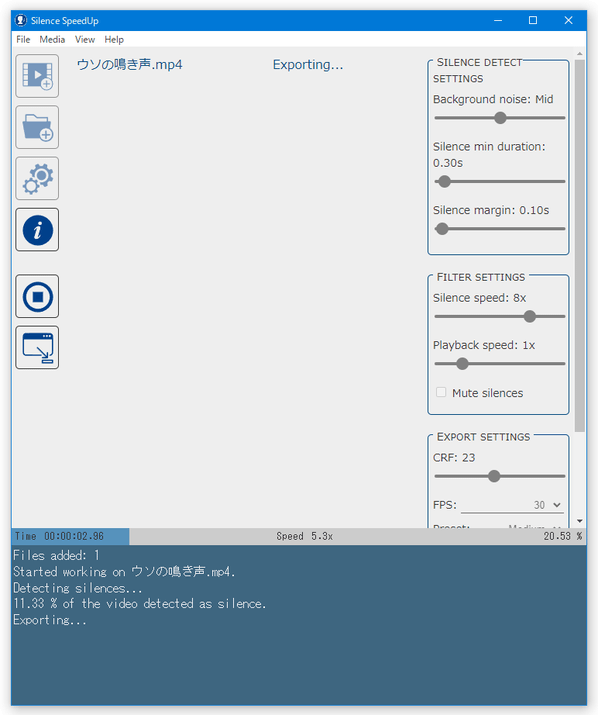Open the Media menu
This screenshot has width=598, height=715.
point(52,40)
